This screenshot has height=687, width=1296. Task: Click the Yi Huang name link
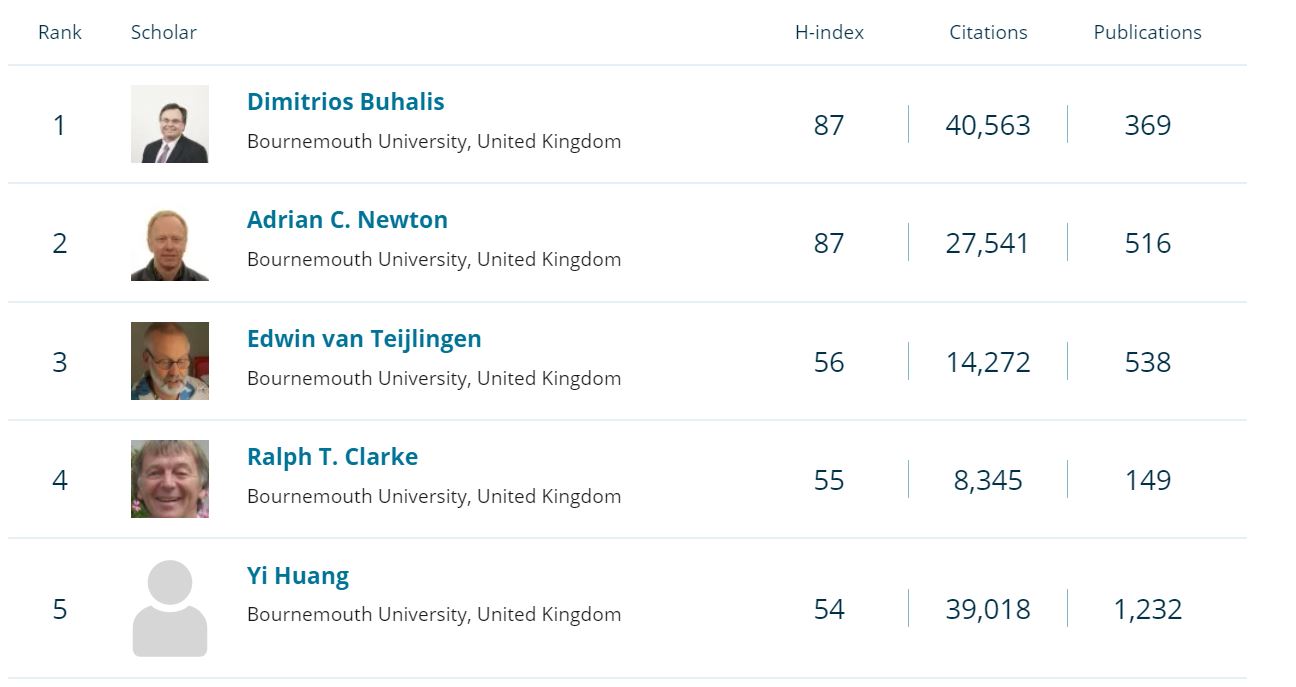click(x=298, y=576)
